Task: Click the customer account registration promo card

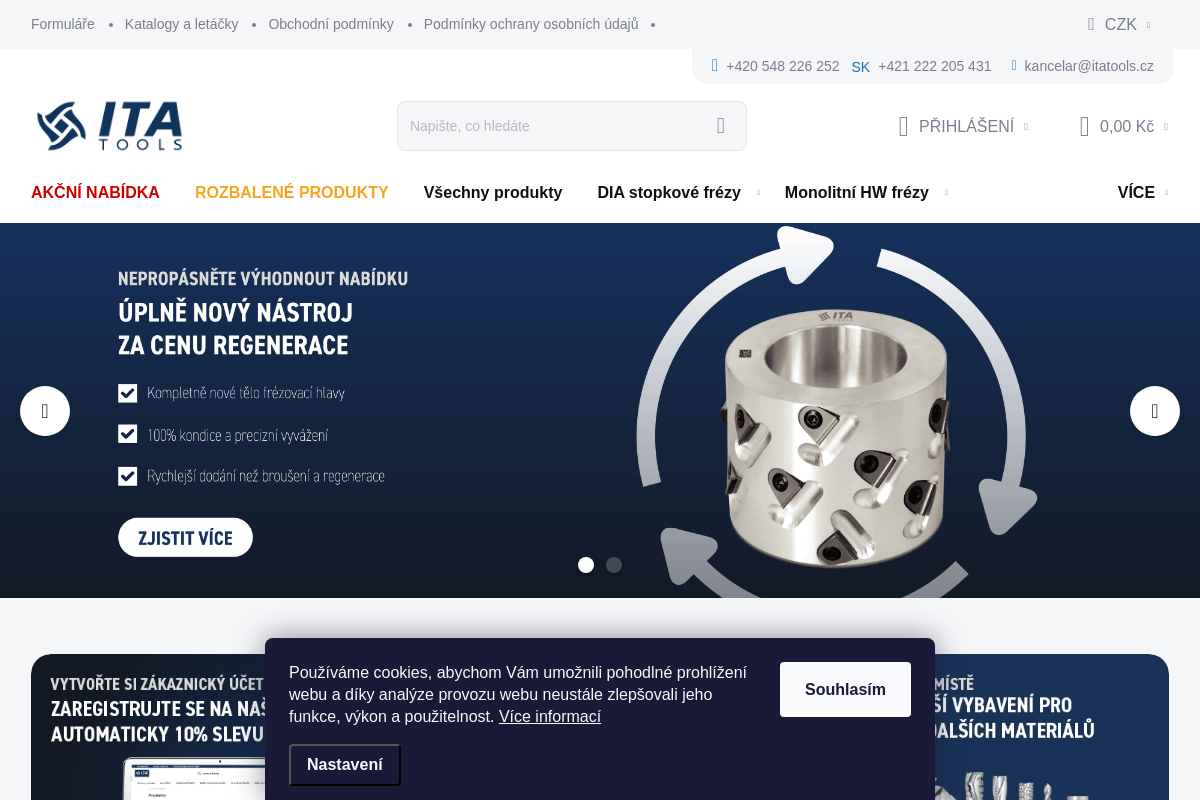Action: [x=148, y=727]
